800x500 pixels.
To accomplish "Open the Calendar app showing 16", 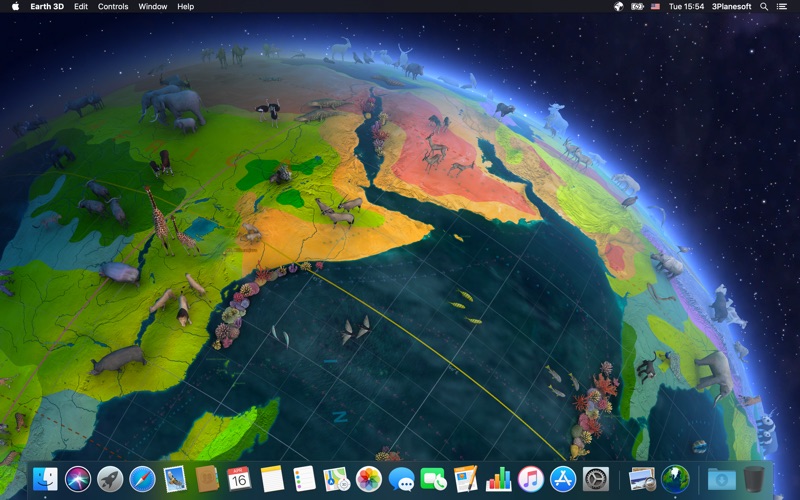I will tap(239, 479).
